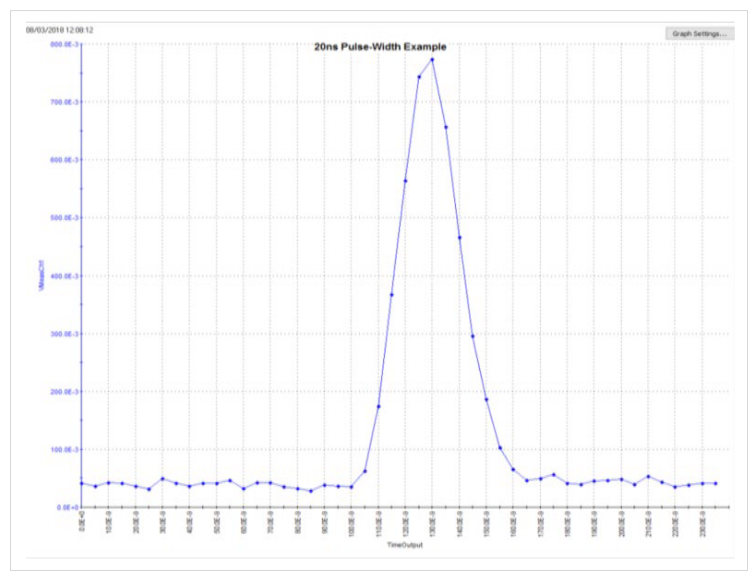Click the 130.0E-9 x-axis tick label

(x=432, y=526)
